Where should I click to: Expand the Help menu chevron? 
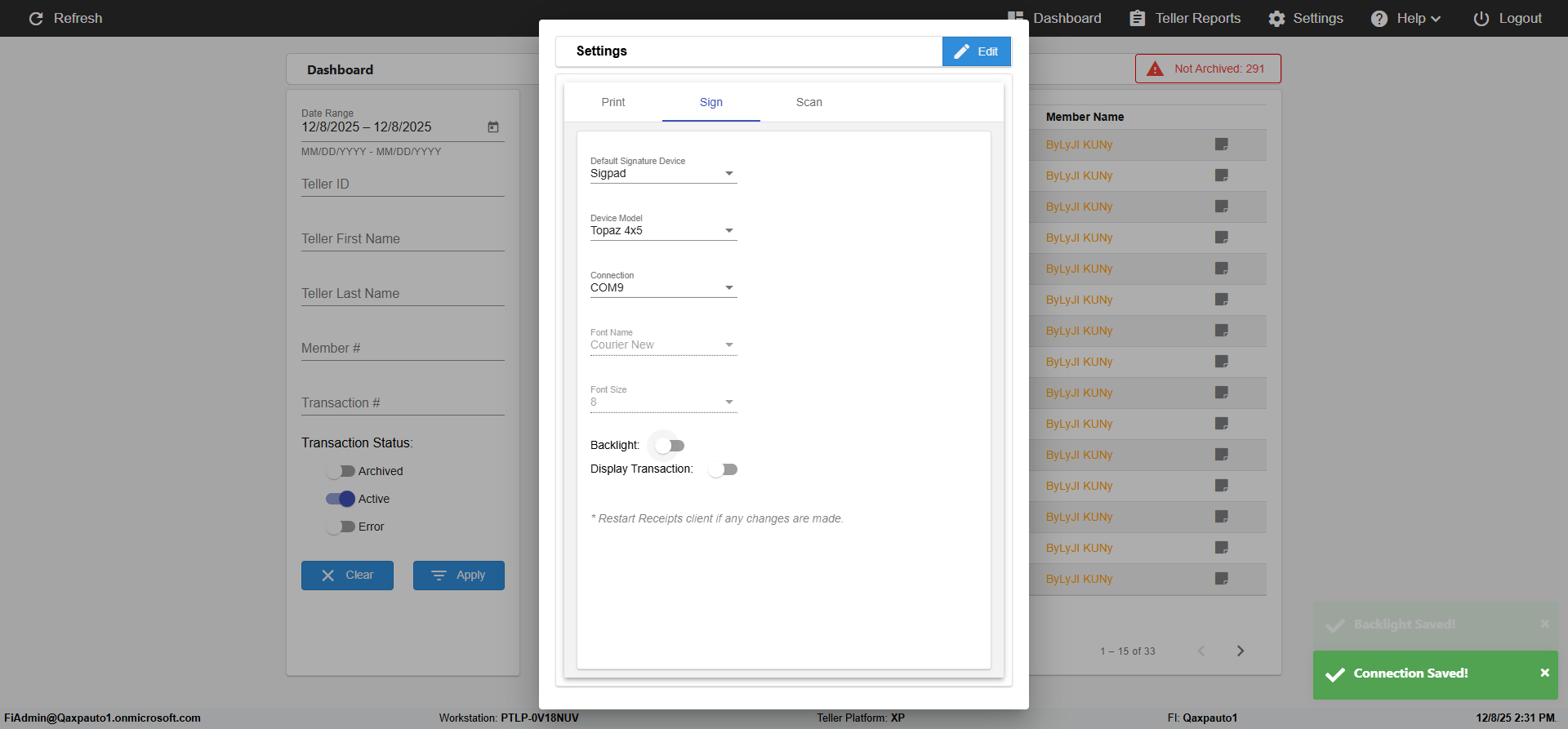coord(1436,19)
